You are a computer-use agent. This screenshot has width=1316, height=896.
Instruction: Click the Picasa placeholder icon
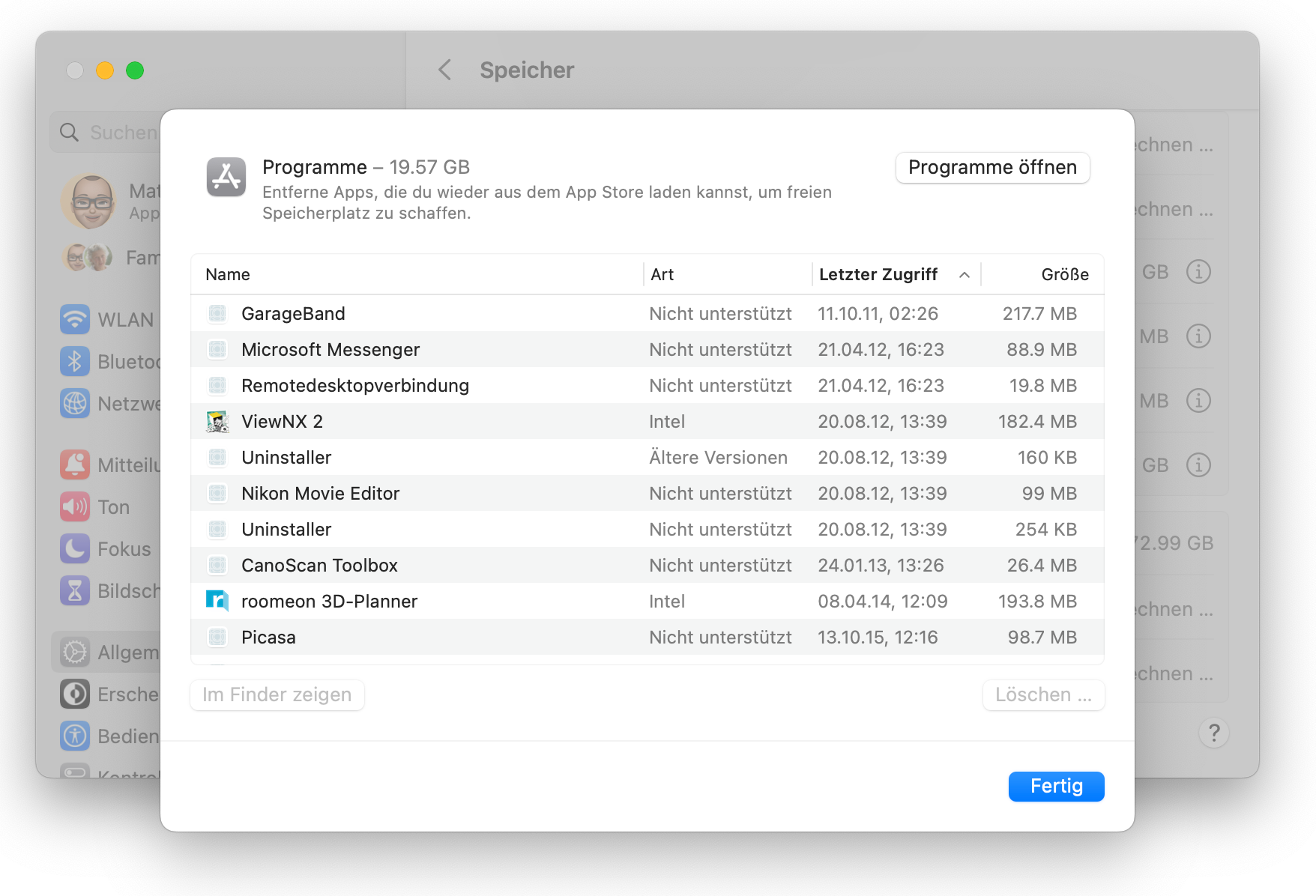[x=217, y=638]
